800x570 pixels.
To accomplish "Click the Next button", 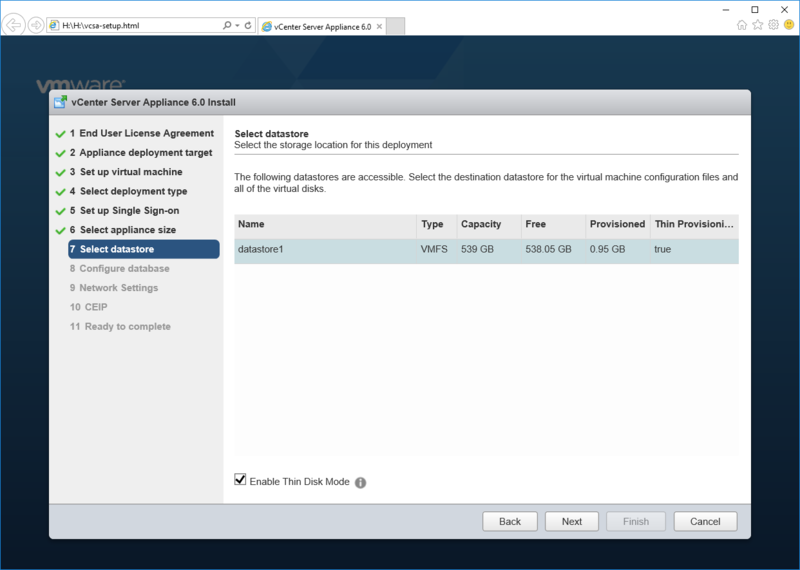I will pos(571,522).
